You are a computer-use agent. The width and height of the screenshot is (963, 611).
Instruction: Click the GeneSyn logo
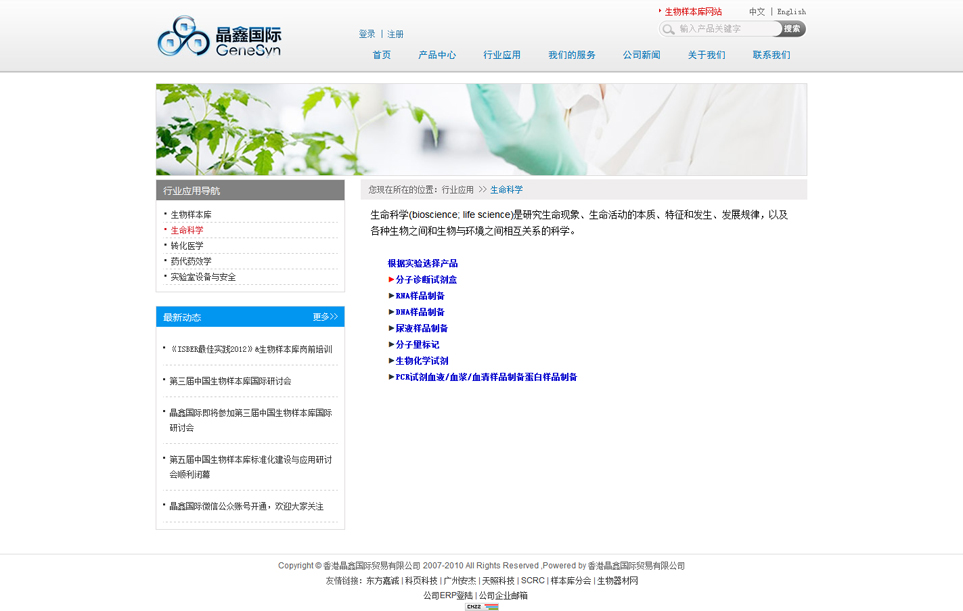219,36
